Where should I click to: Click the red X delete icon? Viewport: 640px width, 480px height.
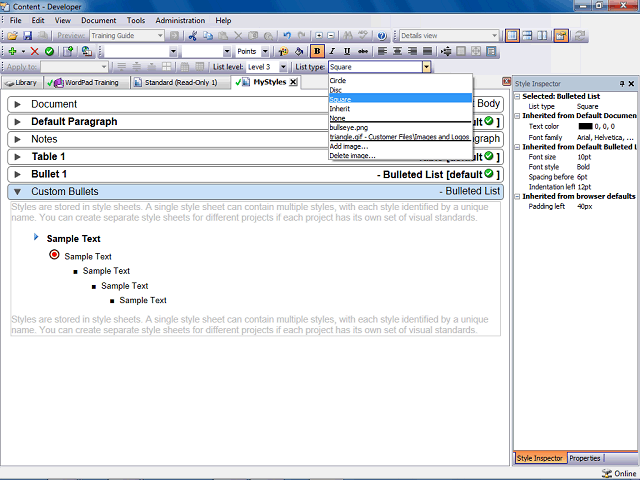pyautogui.click(x=35, y=51)
